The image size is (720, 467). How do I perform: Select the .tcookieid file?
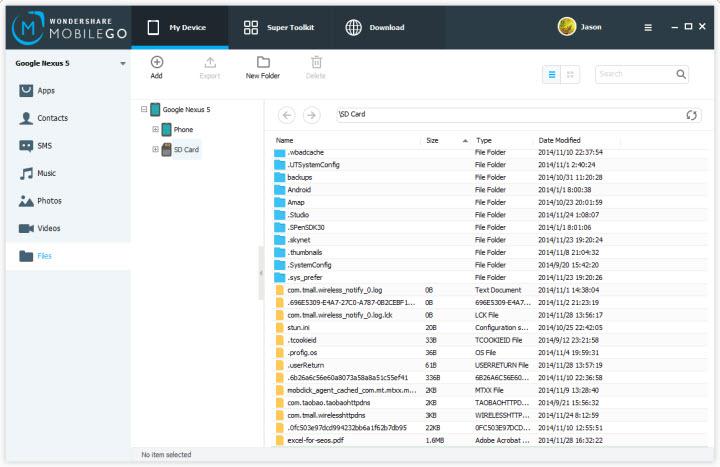[x=489, y=340]
